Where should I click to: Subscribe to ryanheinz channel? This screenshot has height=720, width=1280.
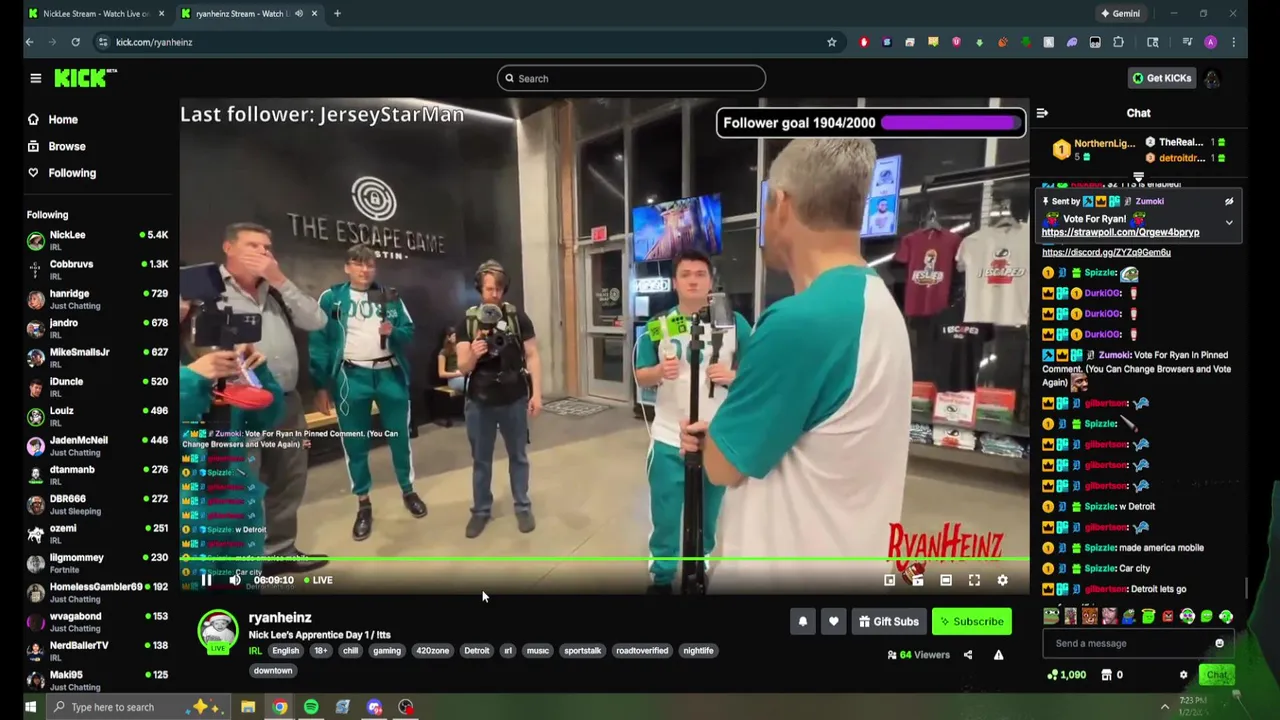(970, 621)
